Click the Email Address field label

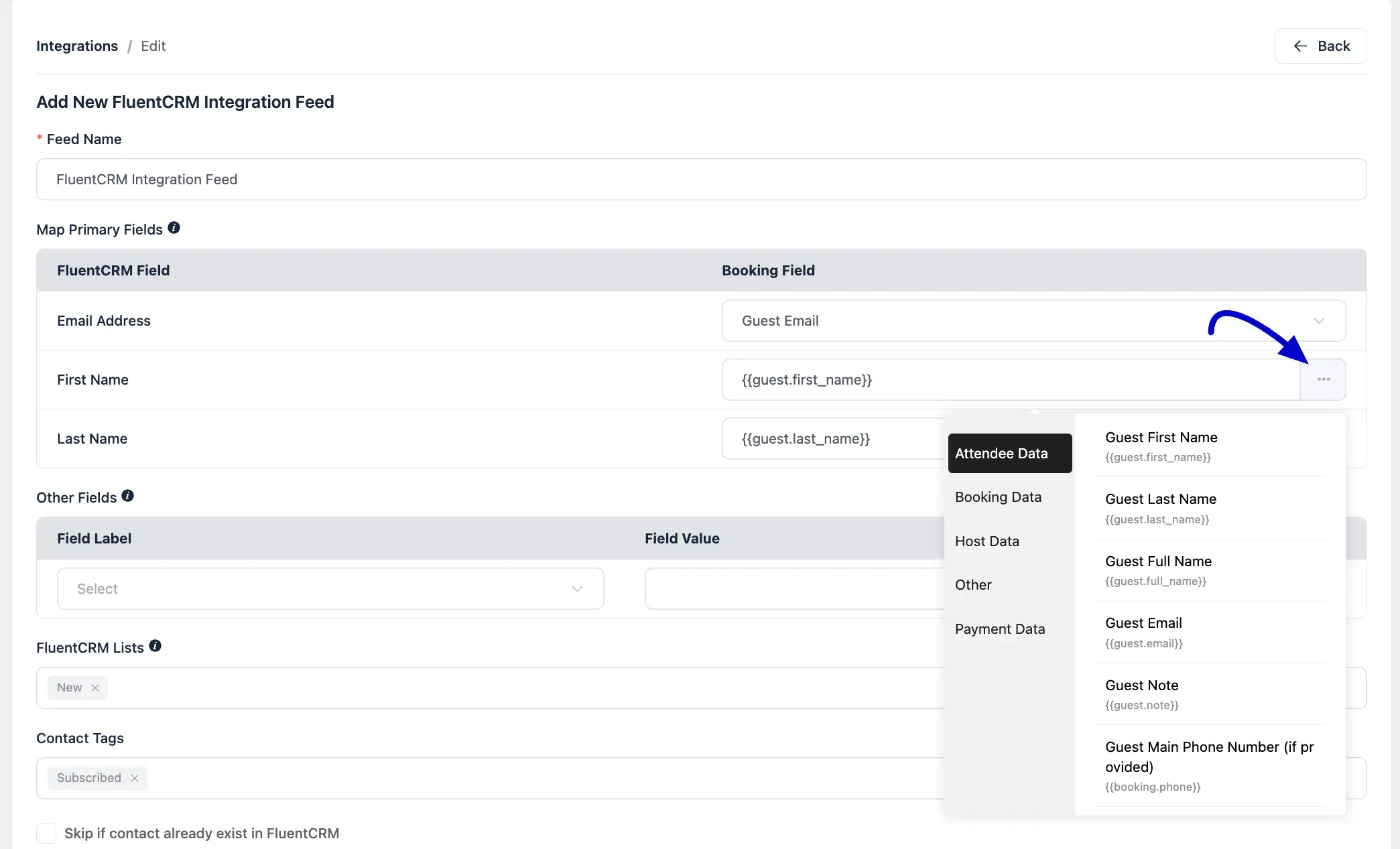pyautogui.click(x=104, y=320)
